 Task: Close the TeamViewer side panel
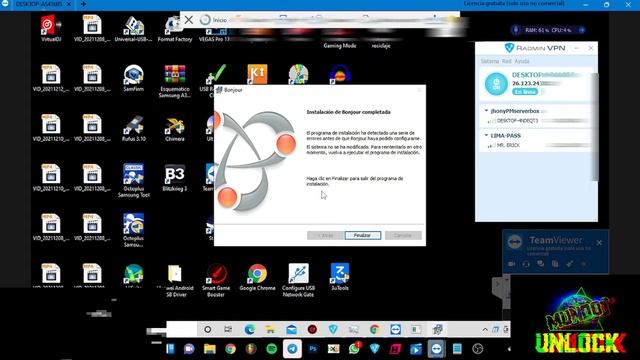[599, 242]
